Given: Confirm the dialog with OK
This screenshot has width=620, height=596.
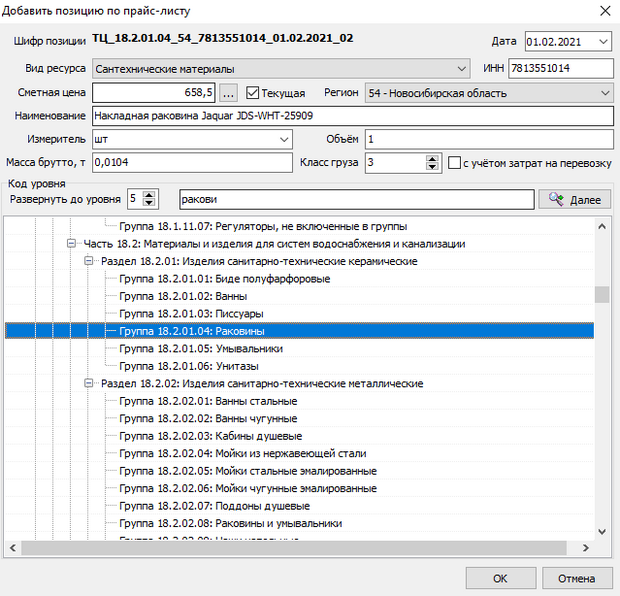Looking at the screenshot, I should pos(501,578).
